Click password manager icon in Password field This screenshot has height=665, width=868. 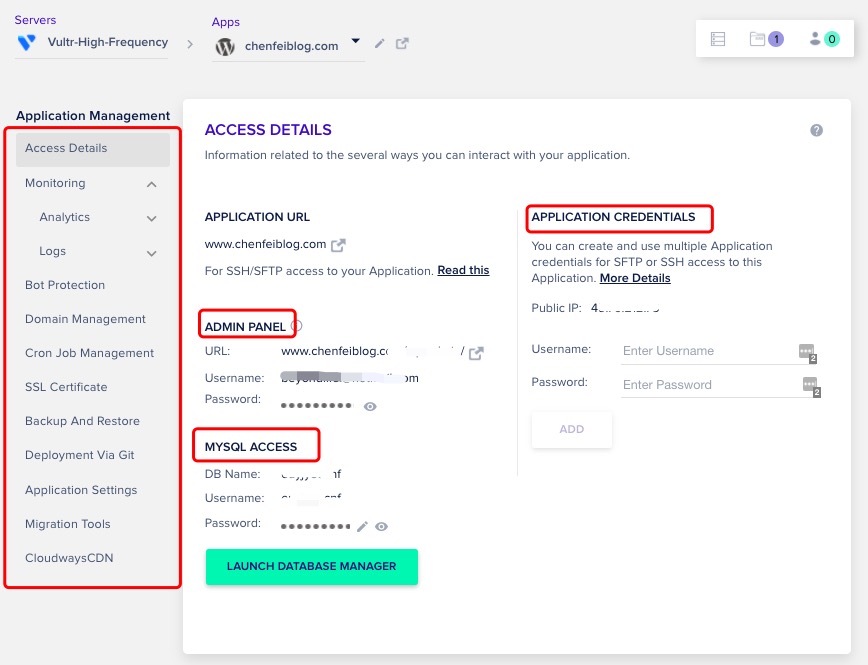pos(812,386)
